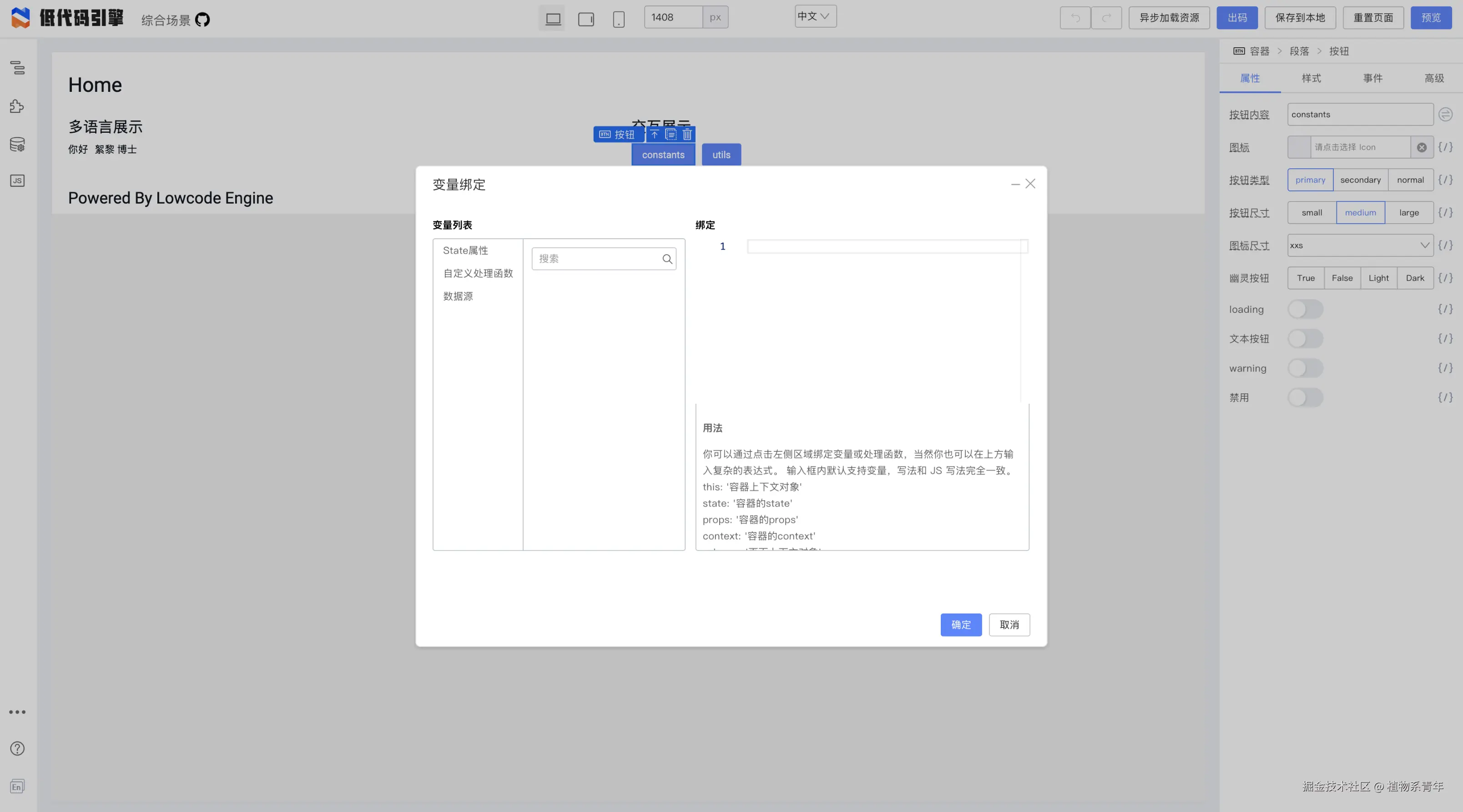Copy the selected button component
This screenshot has width=1463, height=812.
pyautogui.click(x=671, y=135)
